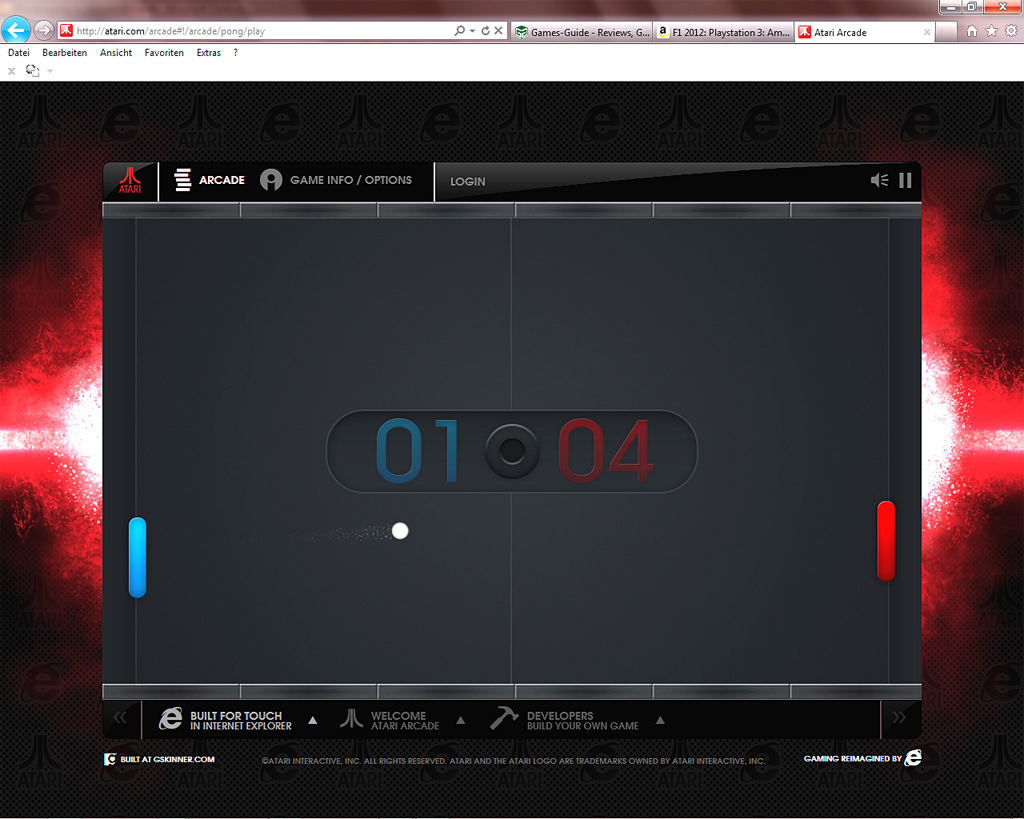Switch to the F1 2012 Playstation 3 tab

pos(724,32)
